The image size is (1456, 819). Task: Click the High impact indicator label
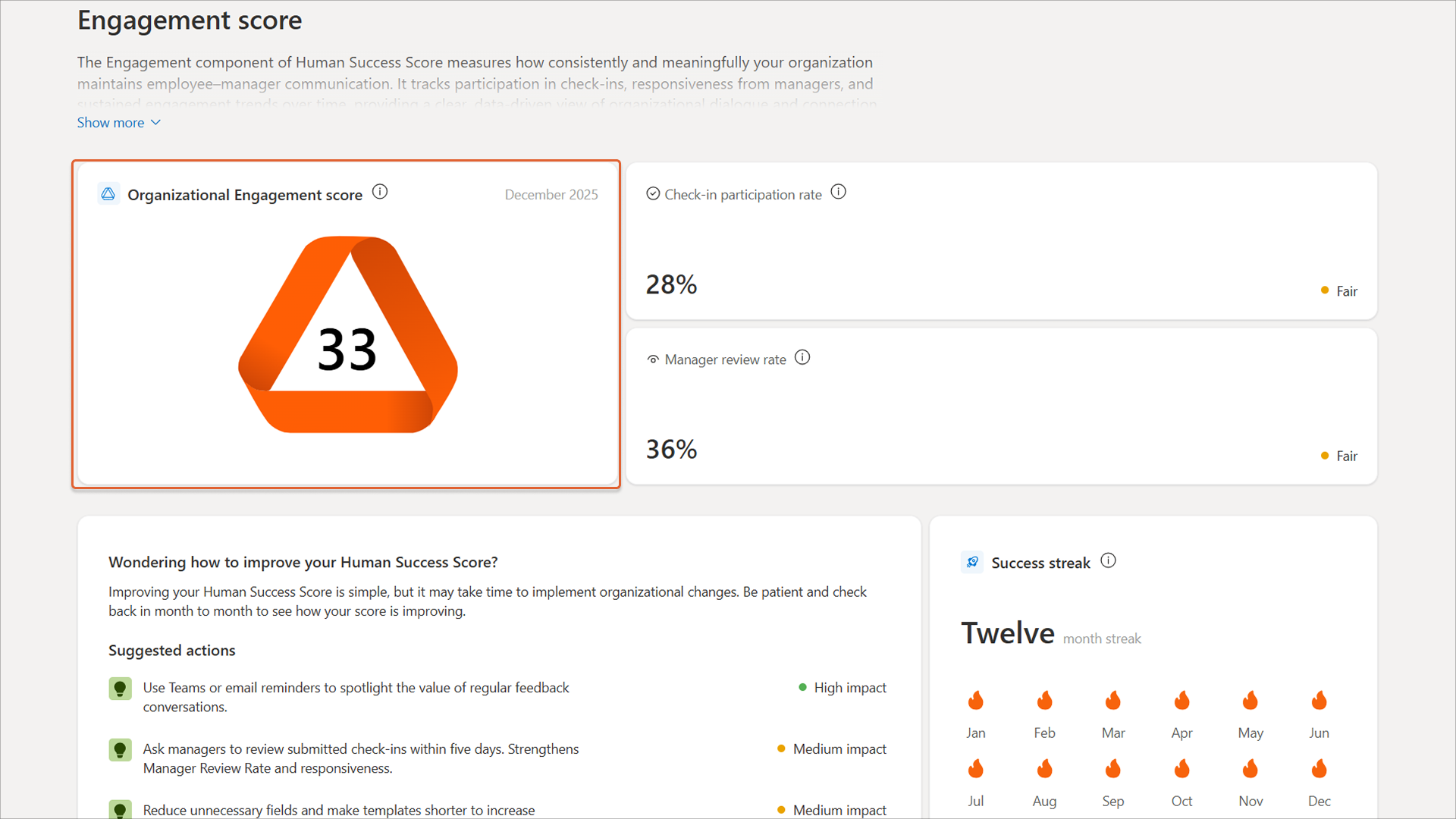tap(849, 688)
